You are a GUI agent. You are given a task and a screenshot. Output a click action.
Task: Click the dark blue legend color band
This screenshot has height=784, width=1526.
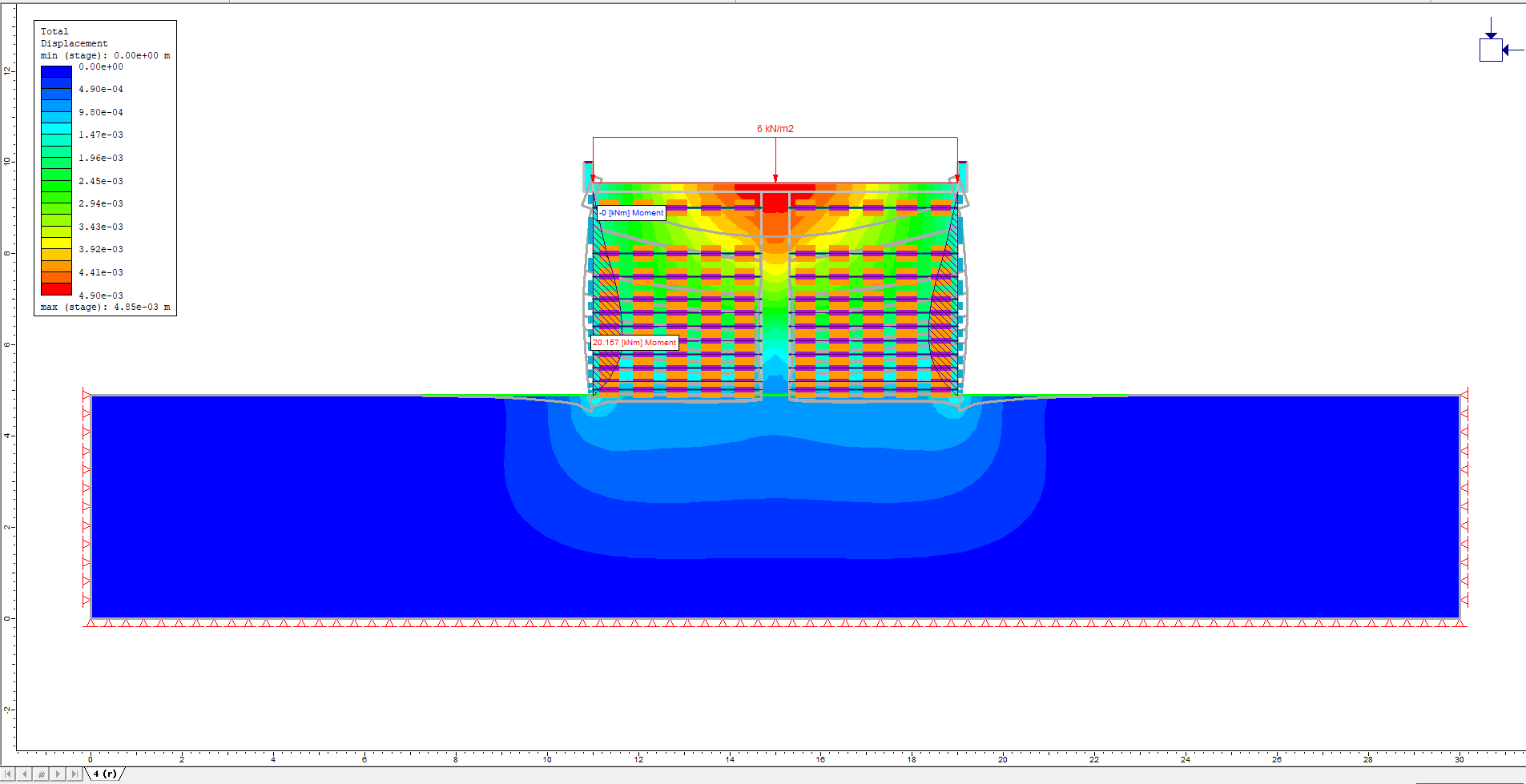point(56,72)
